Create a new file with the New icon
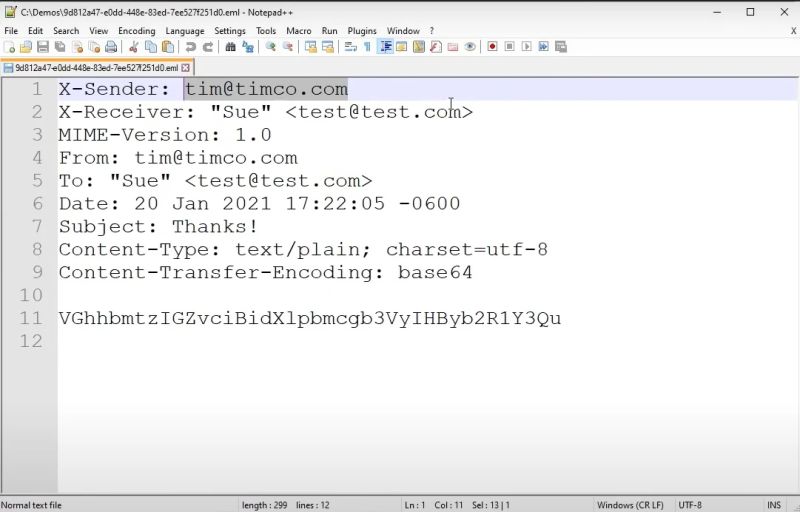The height and width of the screenshot is (512, 800). [9, 47]
